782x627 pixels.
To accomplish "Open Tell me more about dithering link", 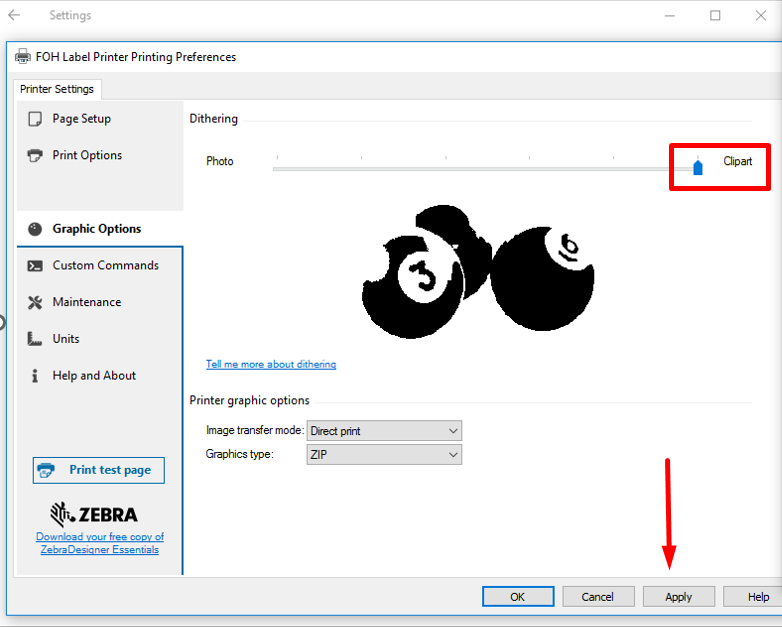I will point(271,365).
